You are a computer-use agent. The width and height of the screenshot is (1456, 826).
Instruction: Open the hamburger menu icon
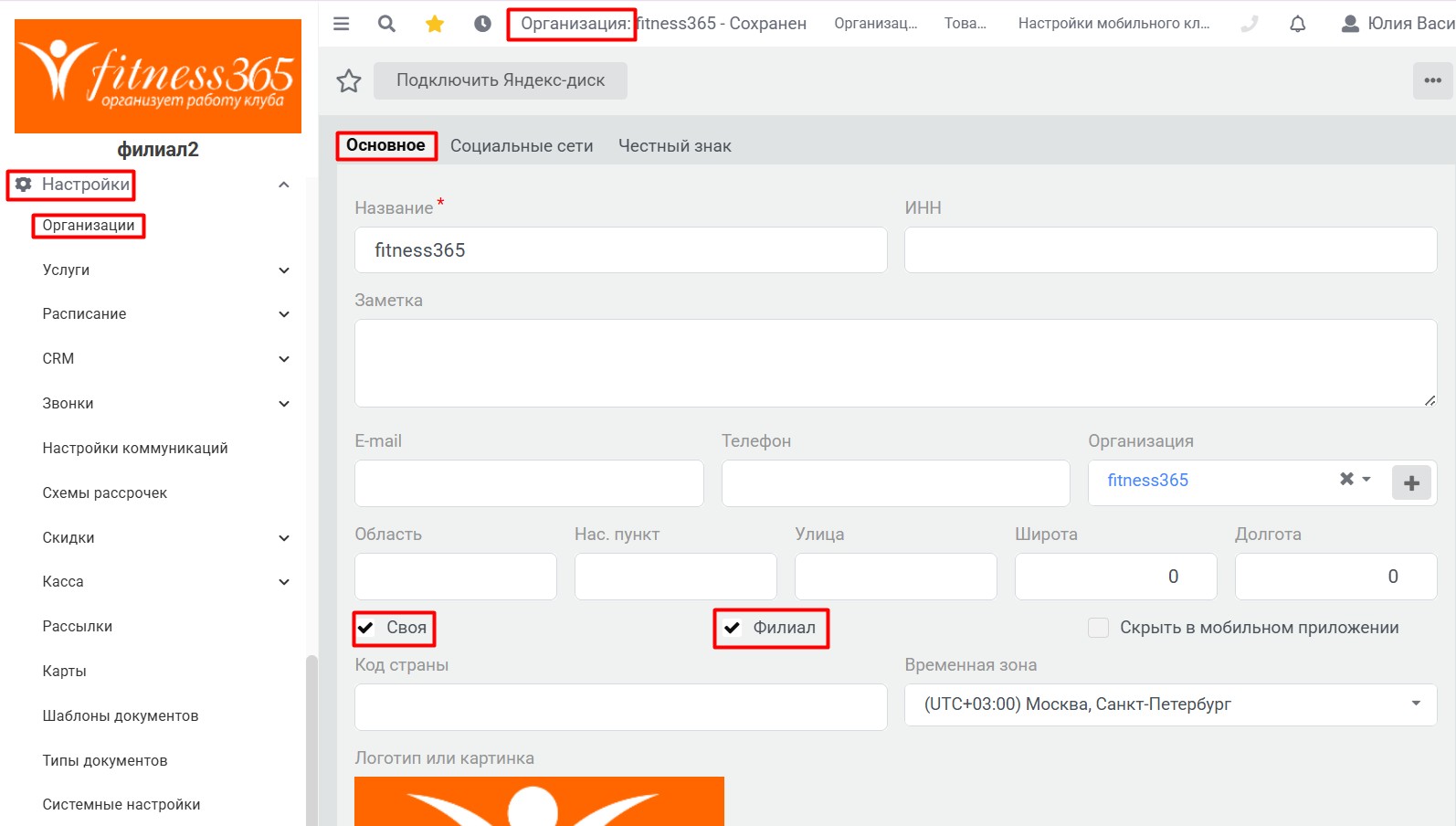tap(342, 24)
